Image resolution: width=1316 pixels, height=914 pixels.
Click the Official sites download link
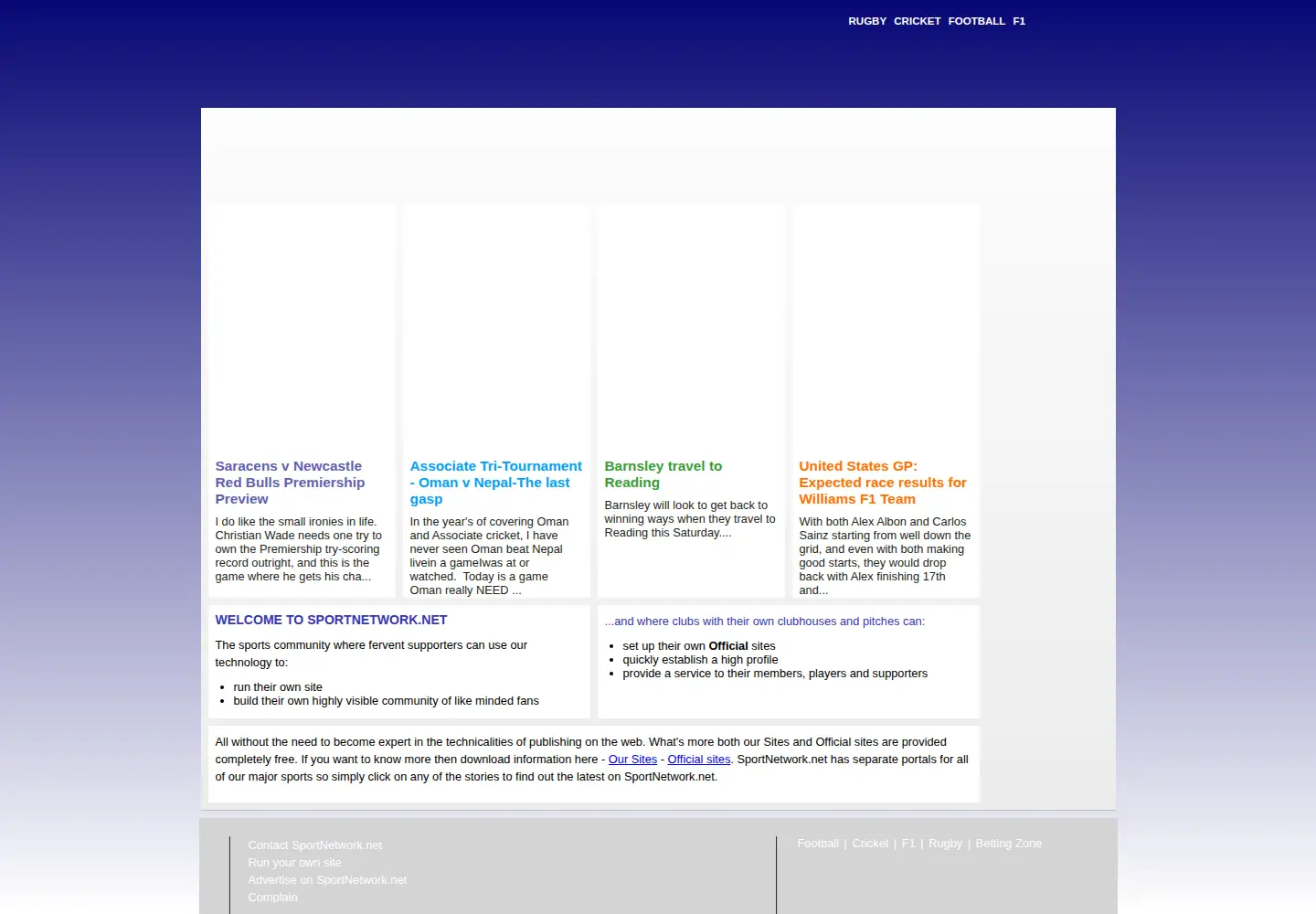point(699,760)
